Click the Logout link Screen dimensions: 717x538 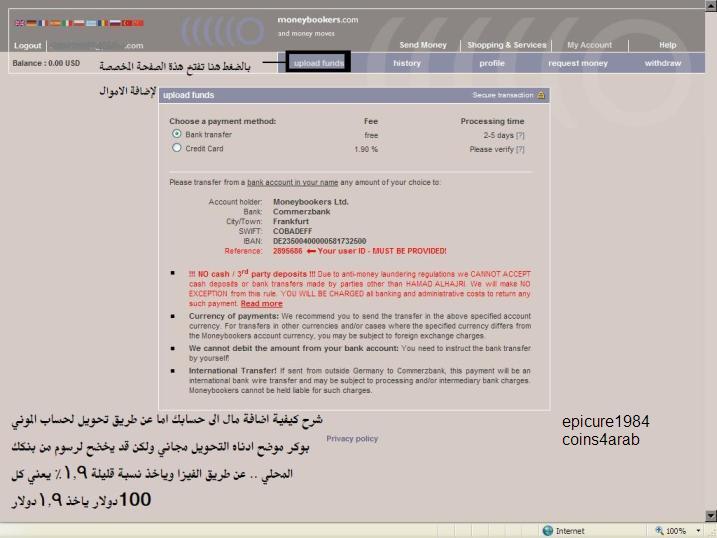27,45
